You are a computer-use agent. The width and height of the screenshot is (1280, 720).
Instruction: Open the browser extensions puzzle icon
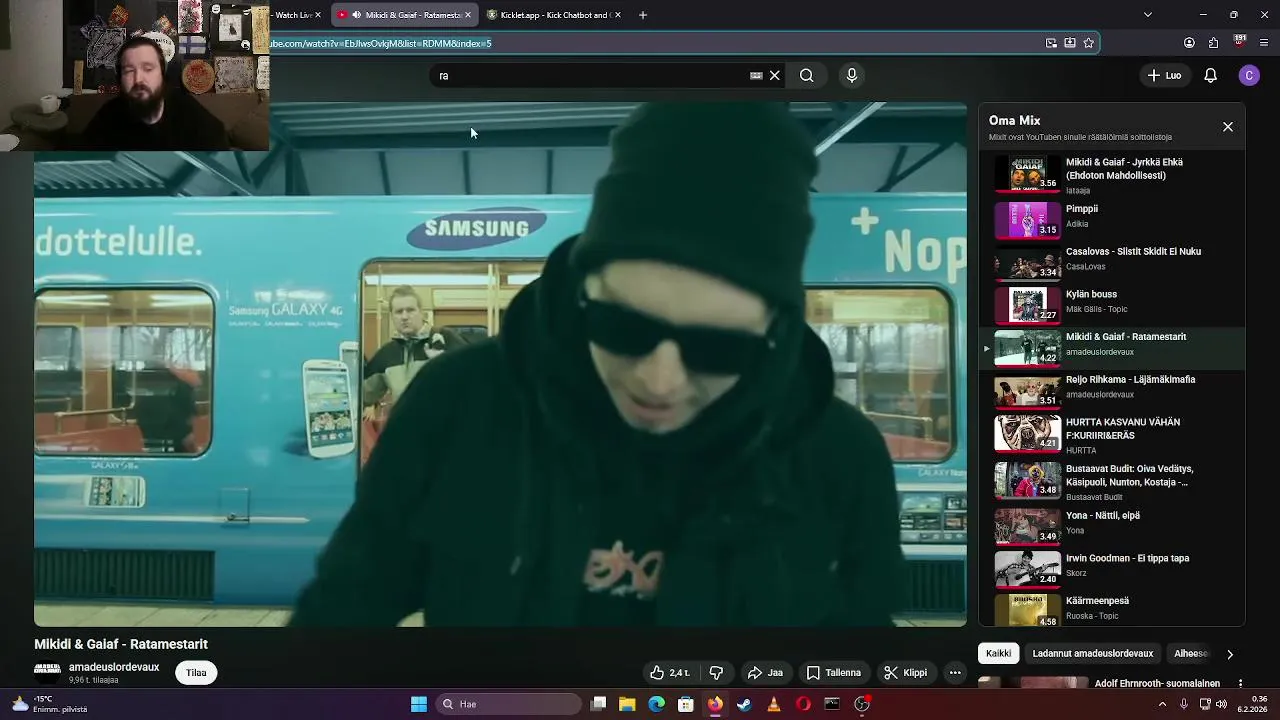coord(1214,43)
